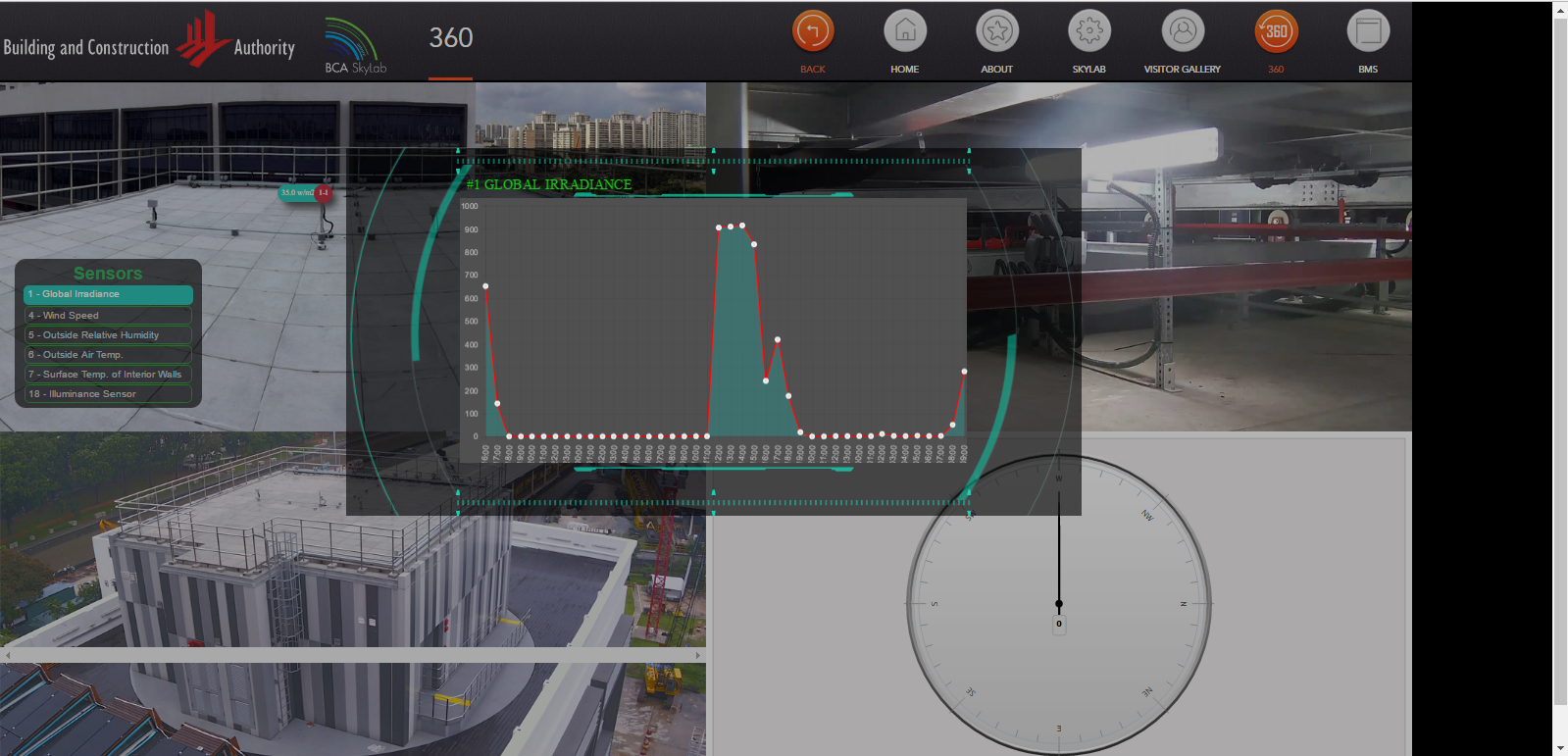Open the Skylab gear icon

pos(1088,32)
